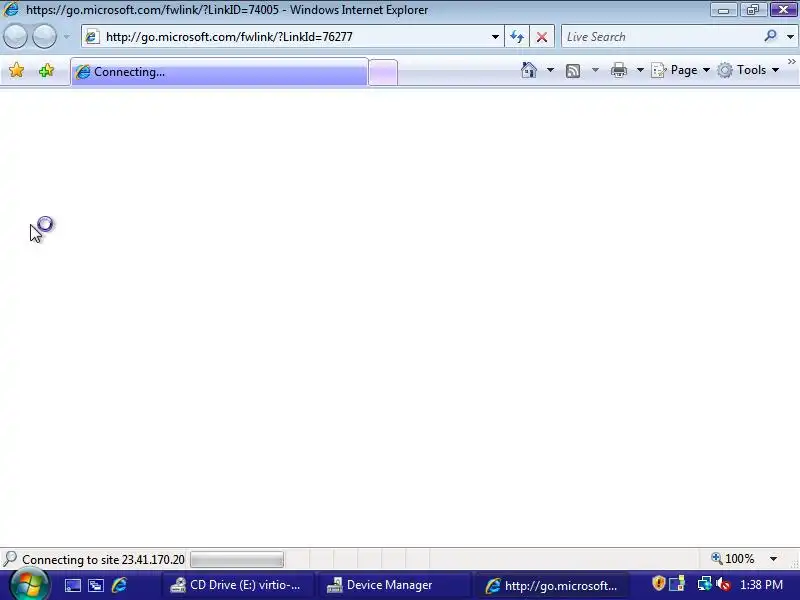Click the 1:38 PM clock
This screenshot has width=800, height=600.
point(761,585)
